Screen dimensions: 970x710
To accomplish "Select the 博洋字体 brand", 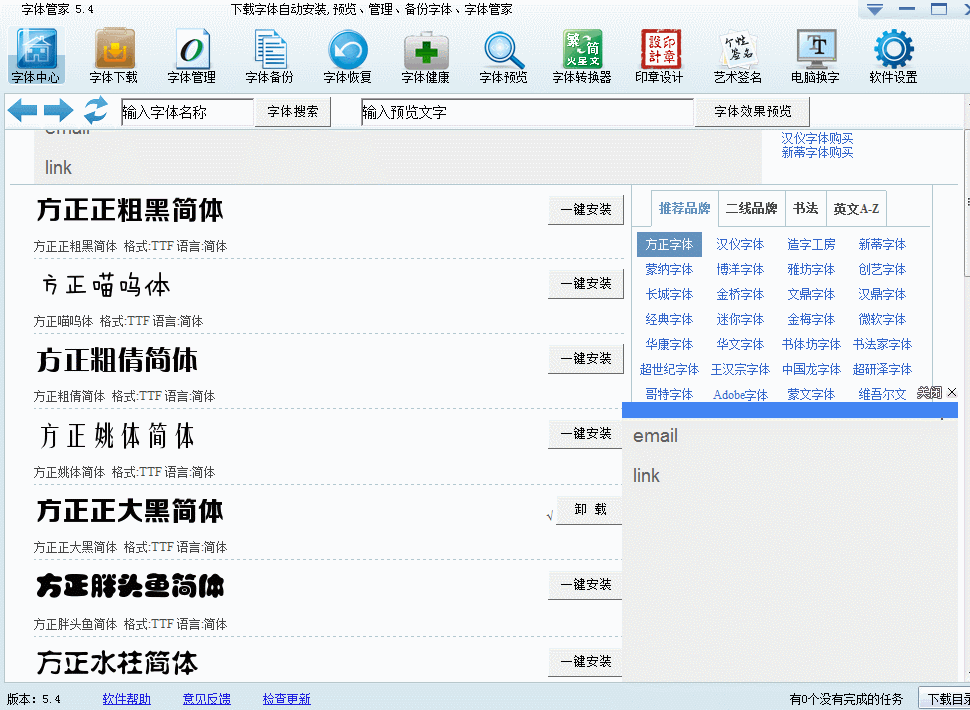I will [740, 270].
